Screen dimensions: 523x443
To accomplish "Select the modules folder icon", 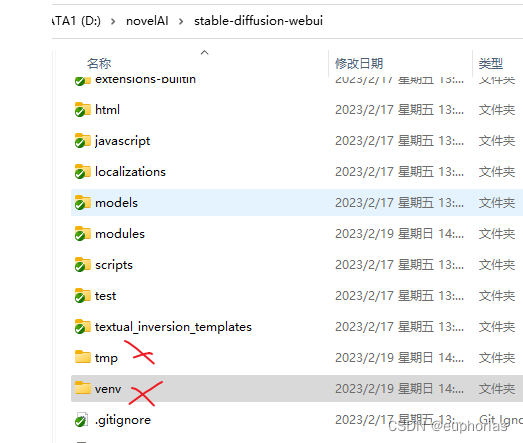I will pos(82,234).
